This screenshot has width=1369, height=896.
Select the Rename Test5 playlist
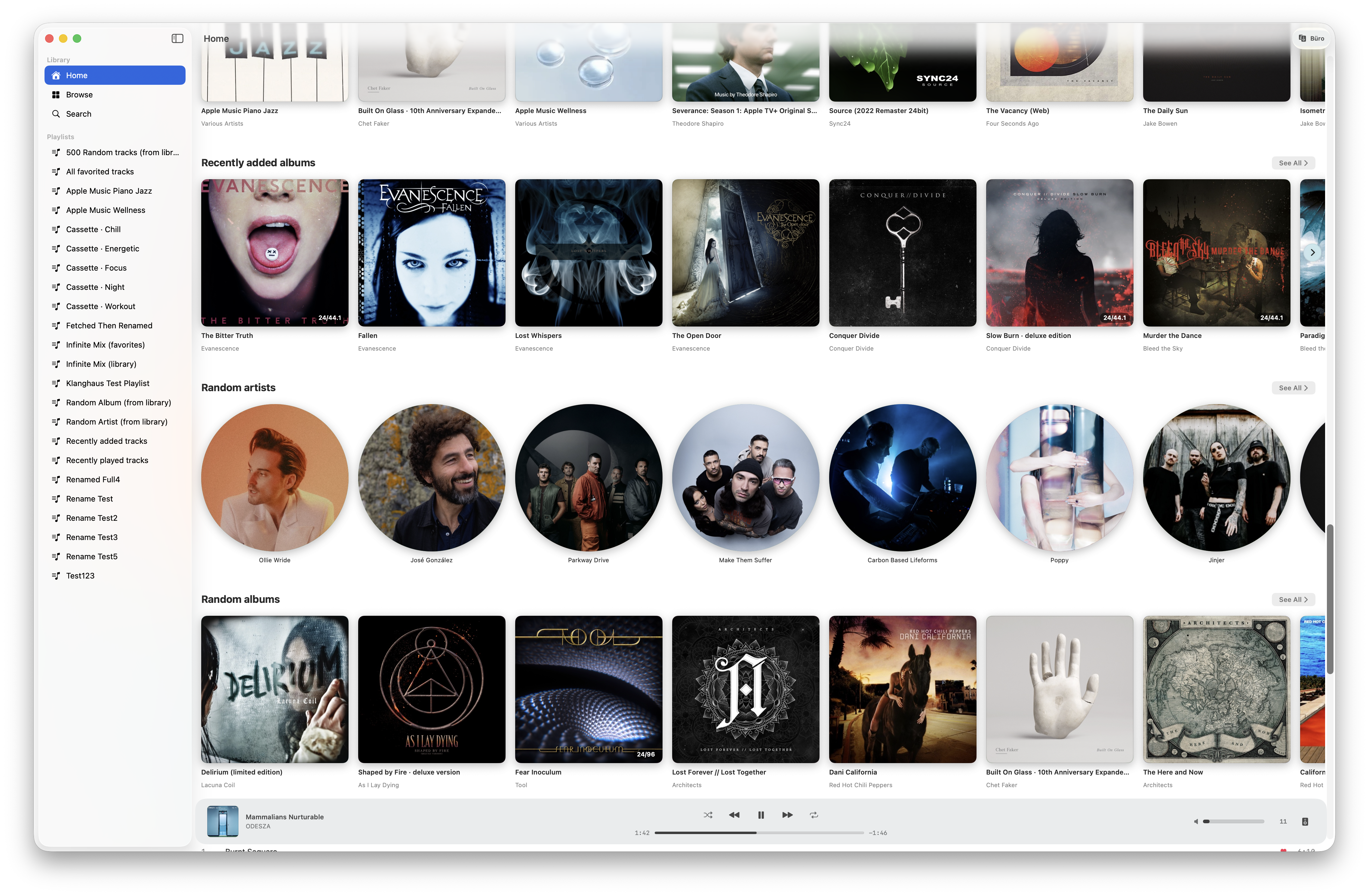(115, 557)
